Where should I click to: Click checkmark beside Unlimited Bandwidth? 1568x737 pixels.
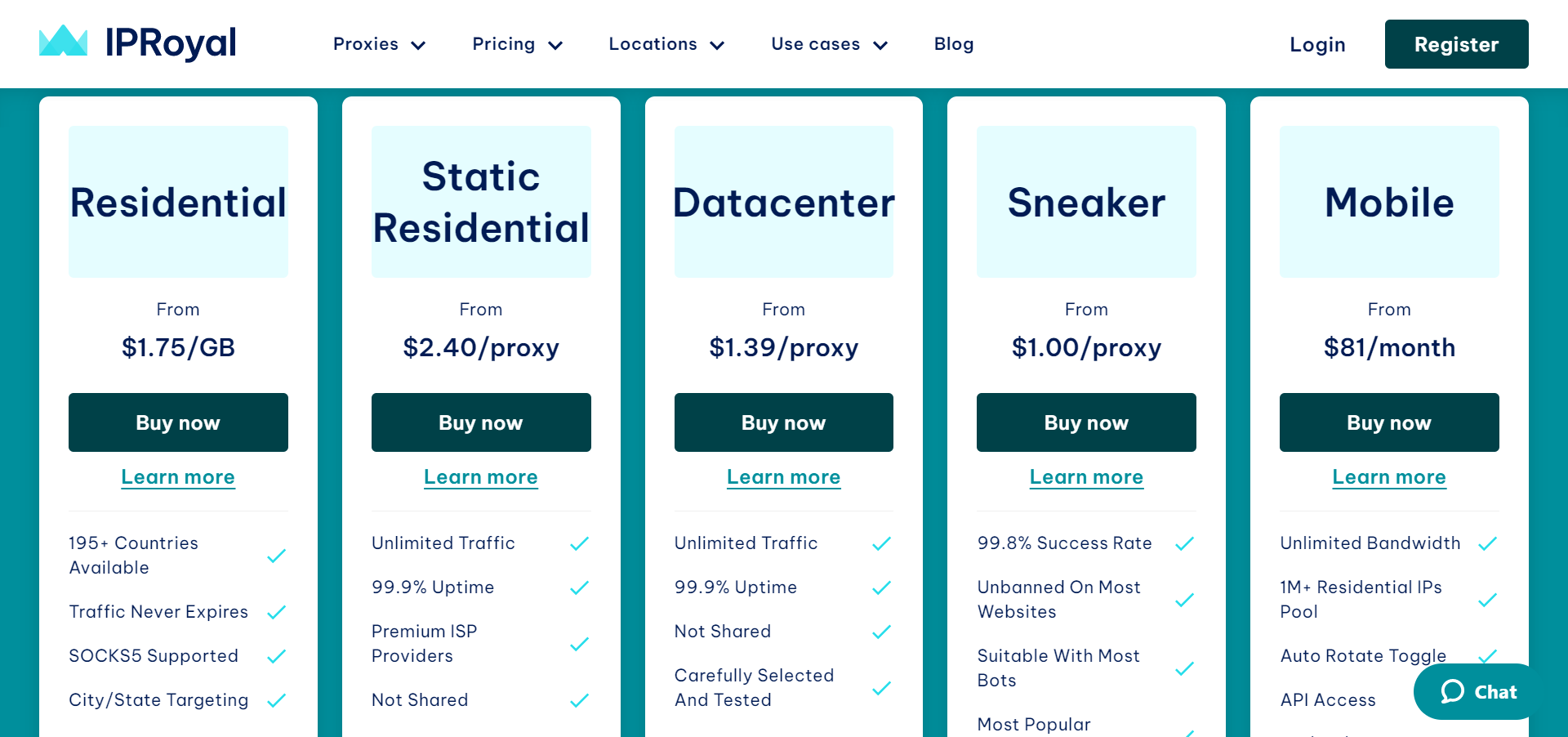coord(1487,543)
